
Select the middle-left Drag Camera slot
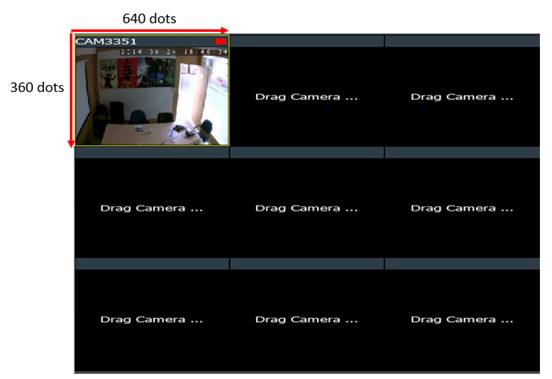pyautogui.click(x=152, y=208)
